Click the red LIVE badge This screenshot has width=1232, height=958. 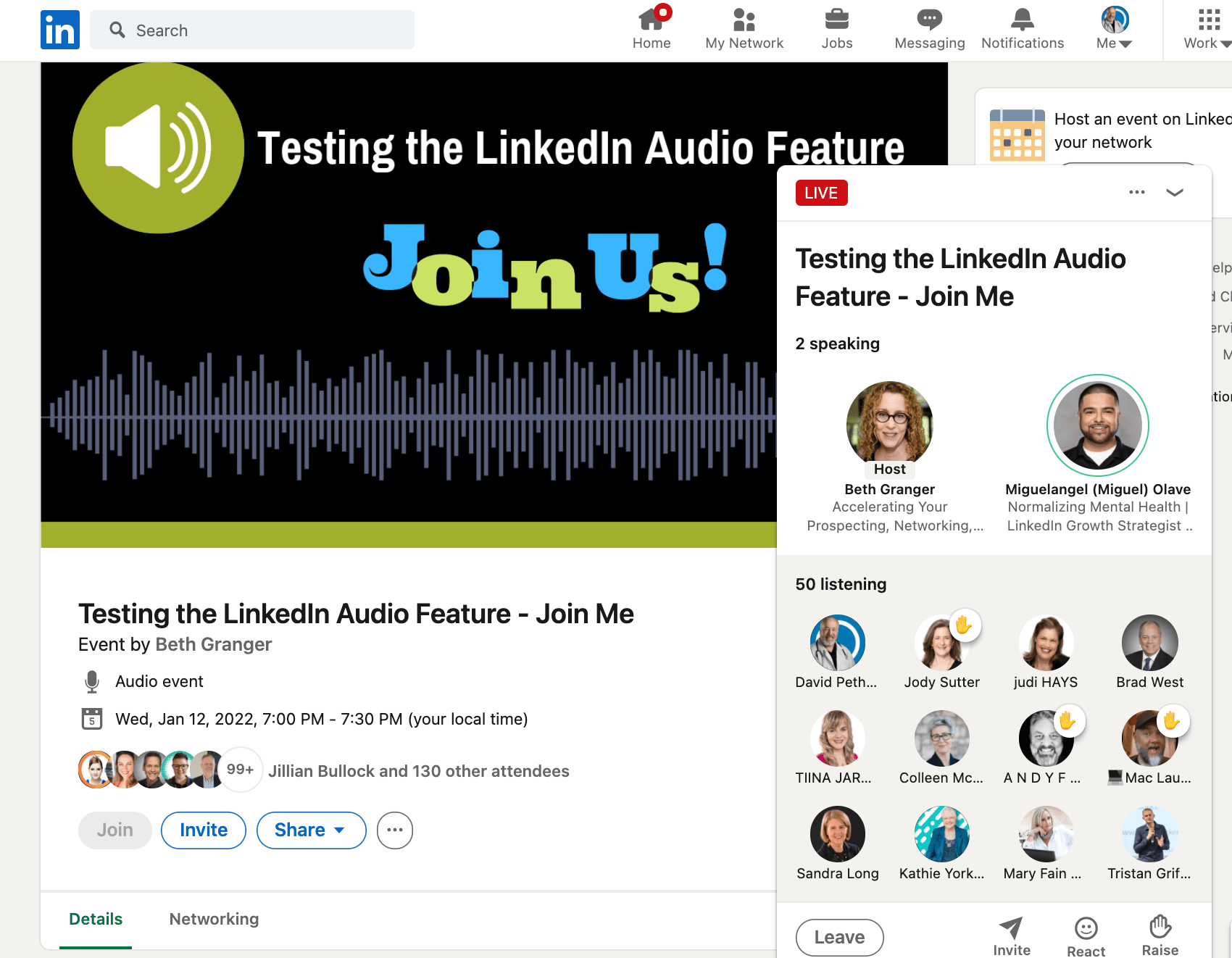point(821,193)
